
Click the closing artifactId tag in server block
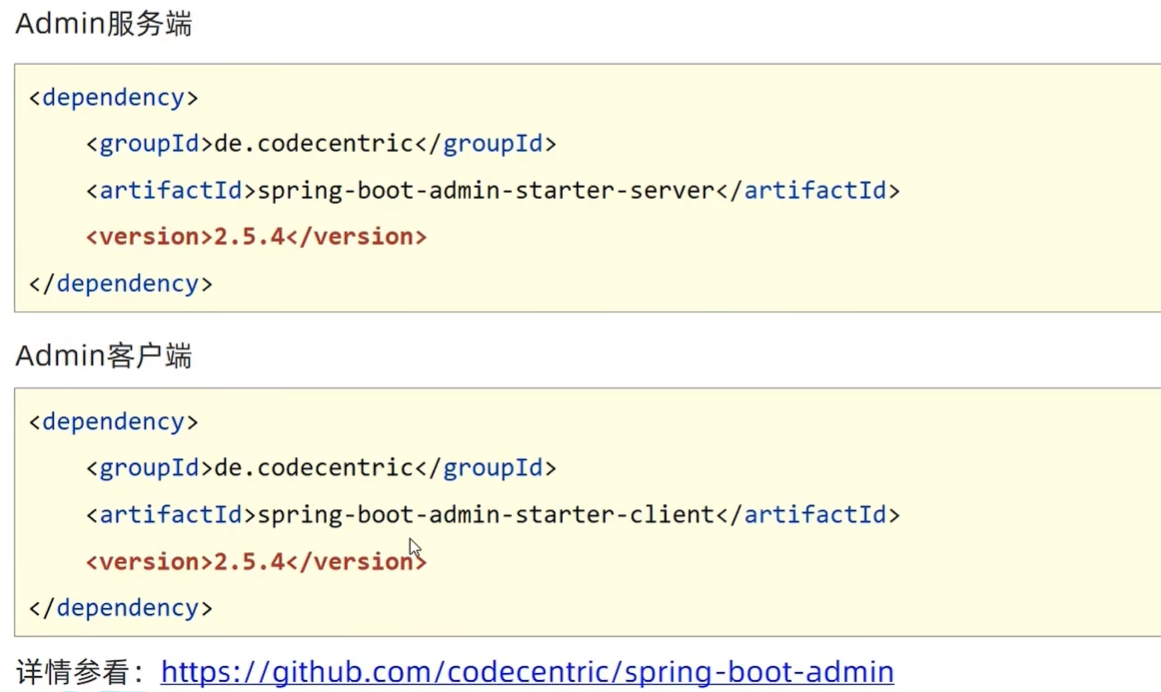tap(808, 190)
